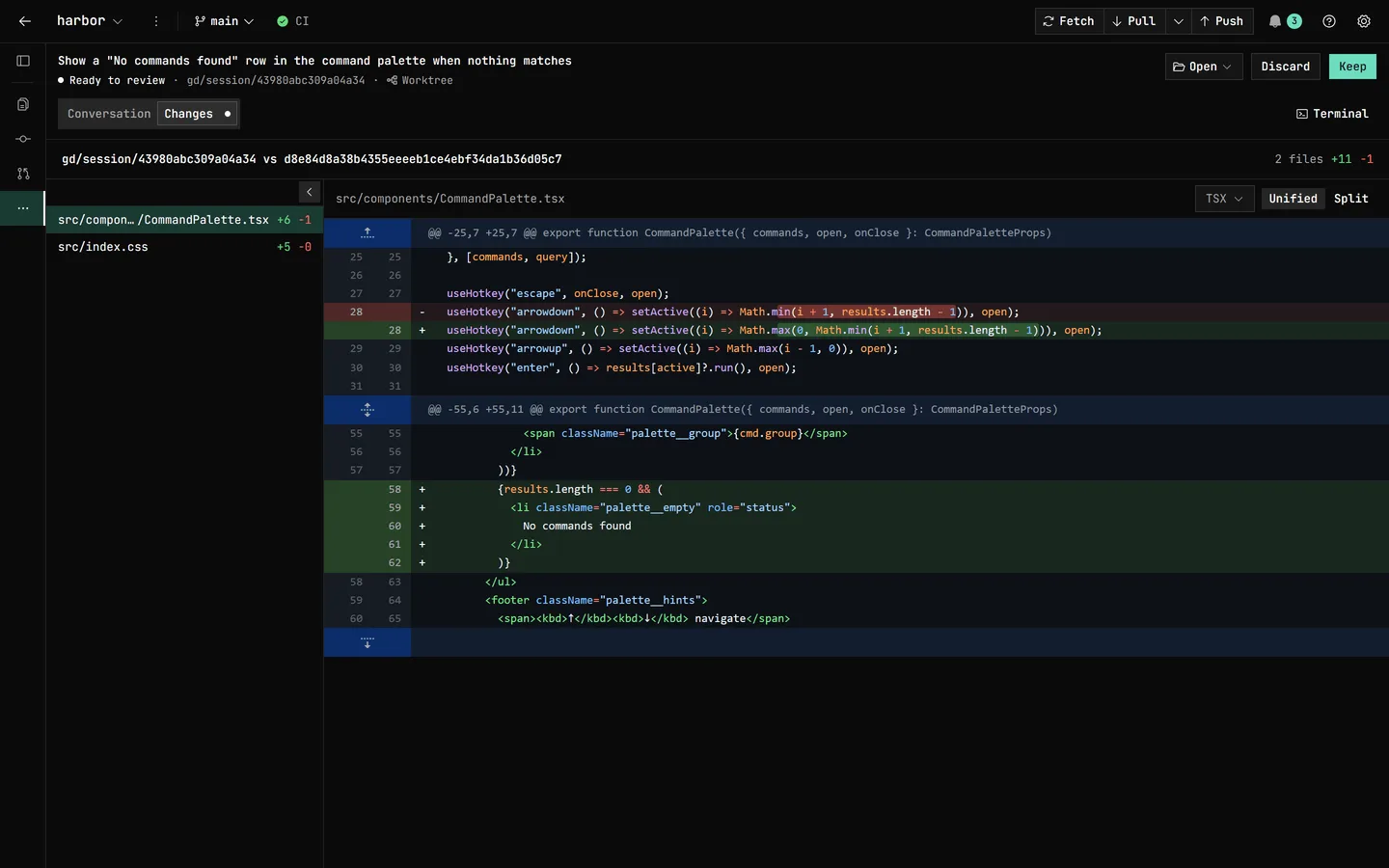Select CommandPalette.tsx in file list
Screen dimensions: 1389x868
(x=184, y=220)
